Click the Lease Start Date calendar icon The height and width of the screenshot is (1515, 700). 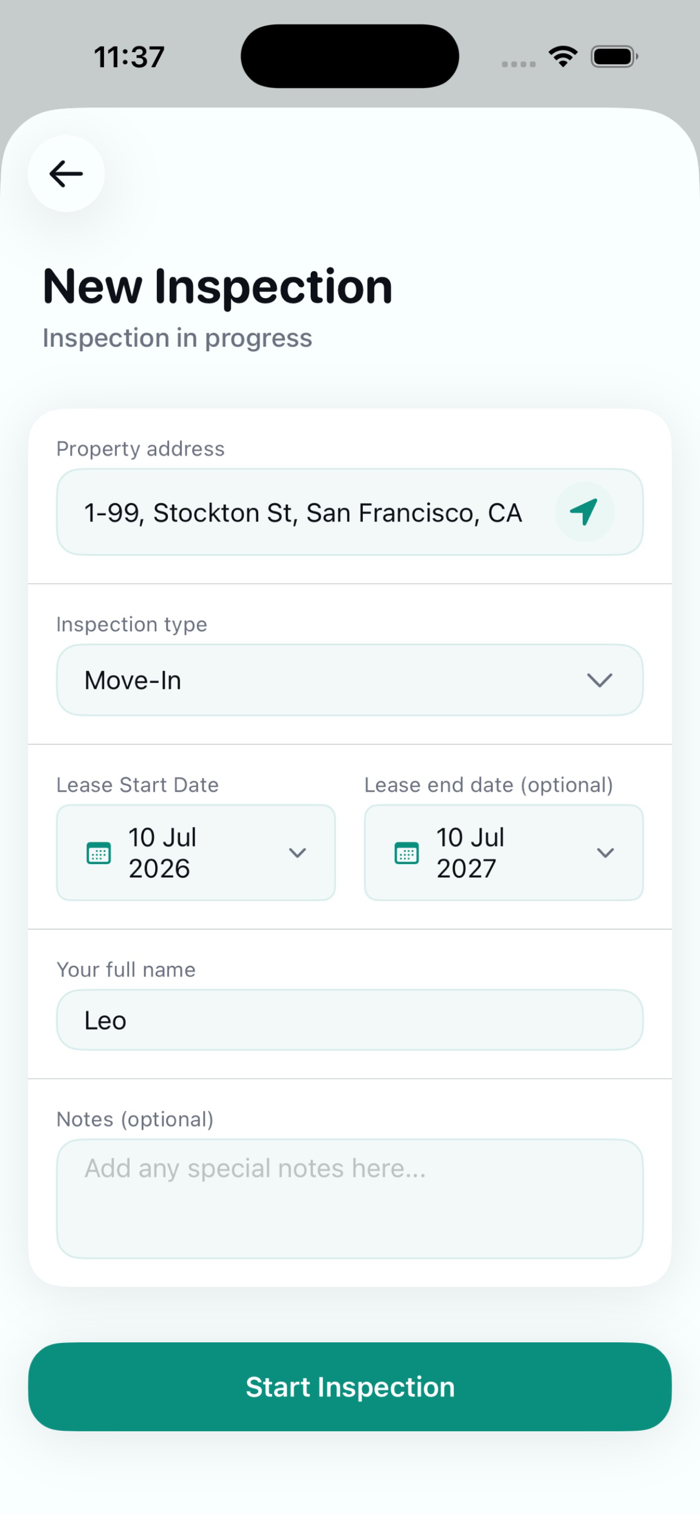pyautogui.click(x=98, y=853)
